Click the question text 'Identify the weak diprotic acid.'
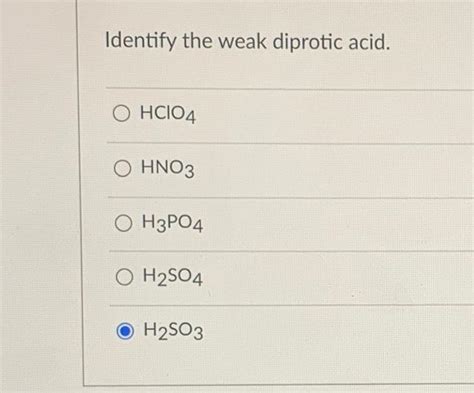 247,42
